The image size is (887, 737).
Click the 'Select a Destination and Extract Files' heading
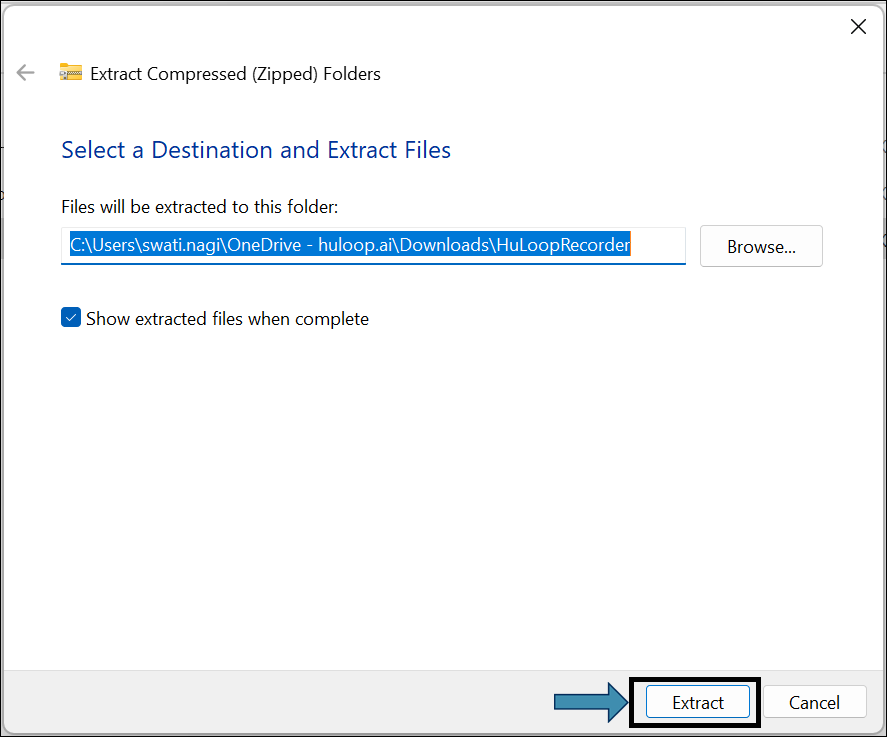point(256,150)
